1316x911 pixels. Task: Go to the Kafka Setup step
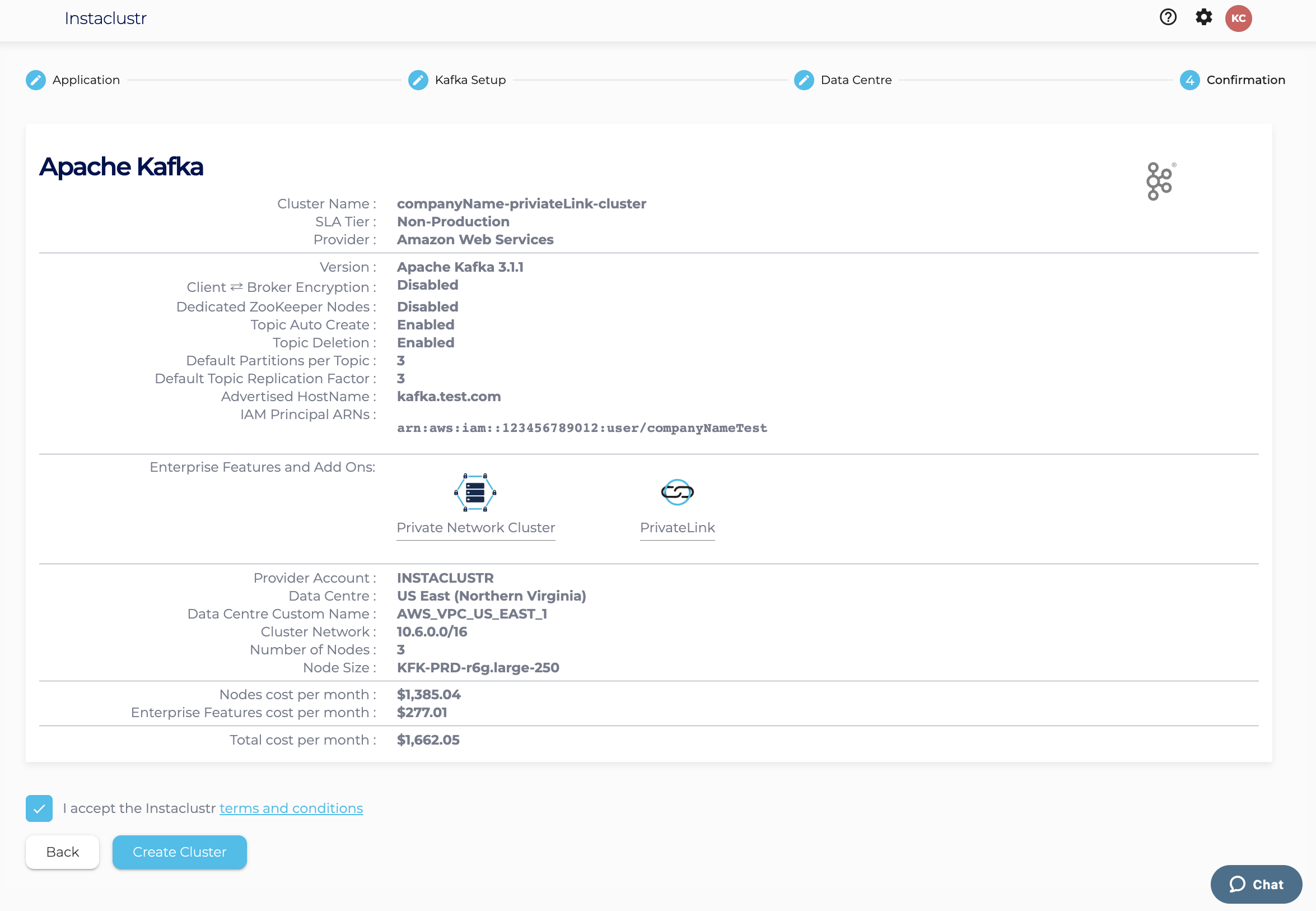tap(469, 80)
